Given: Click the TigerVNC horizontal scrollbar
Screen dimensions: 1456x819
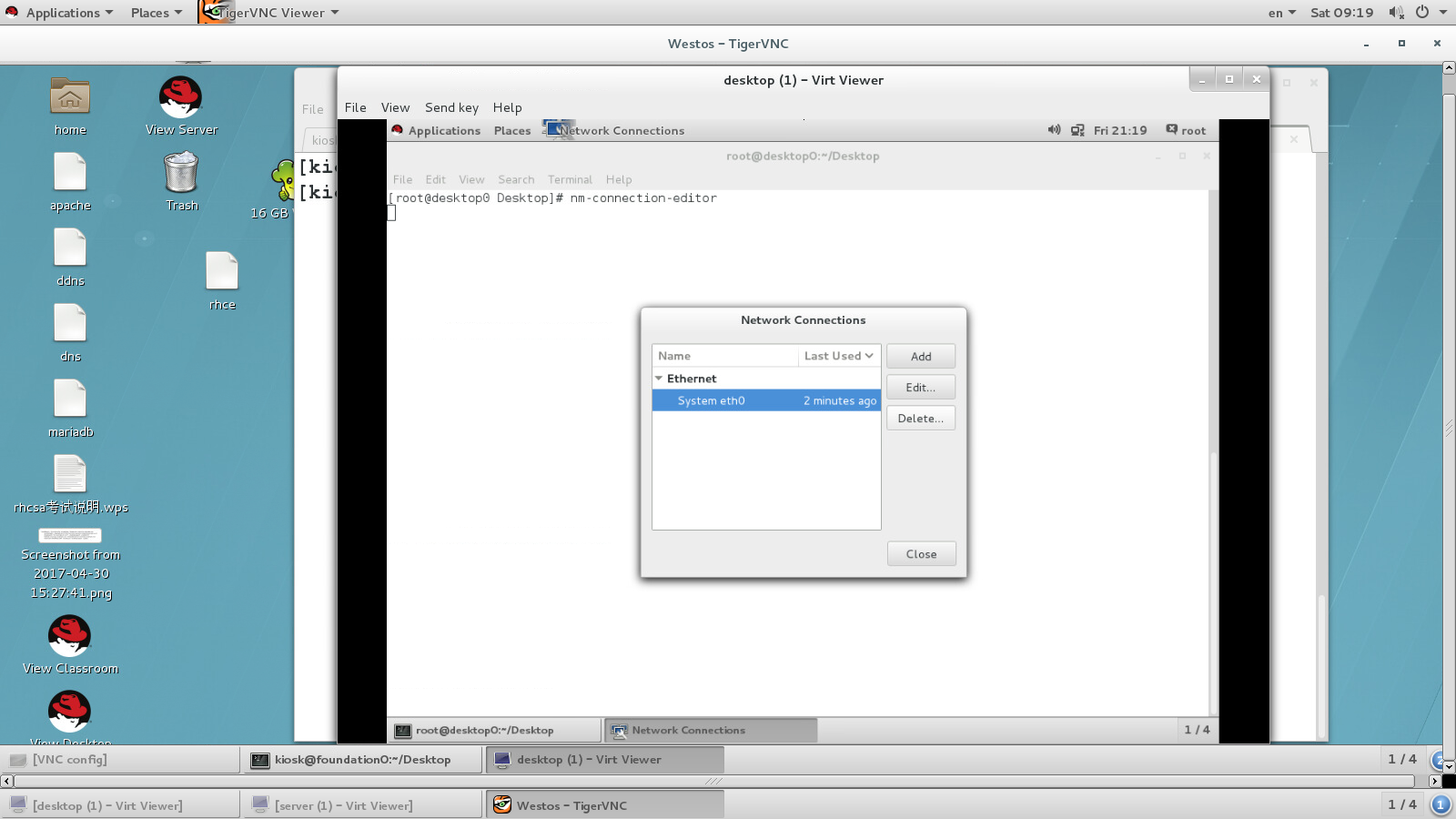Looking at the screenshot, I should pos(714,781).
